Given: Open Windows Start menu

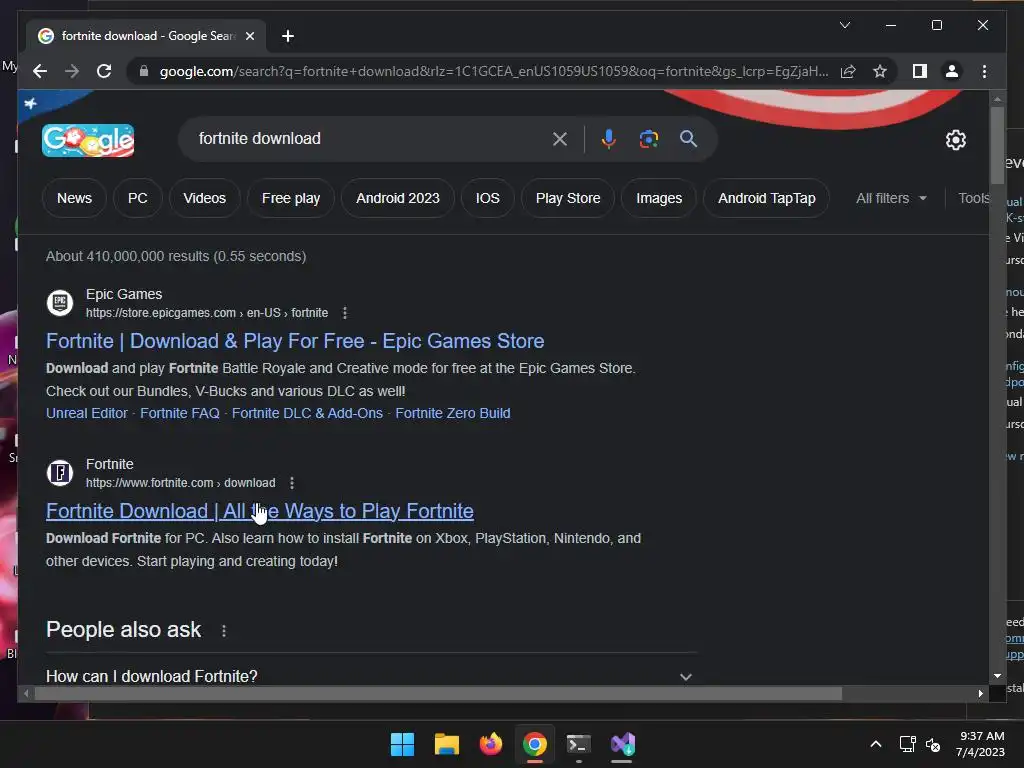Looking at the screenshot, I should (402, 744).
